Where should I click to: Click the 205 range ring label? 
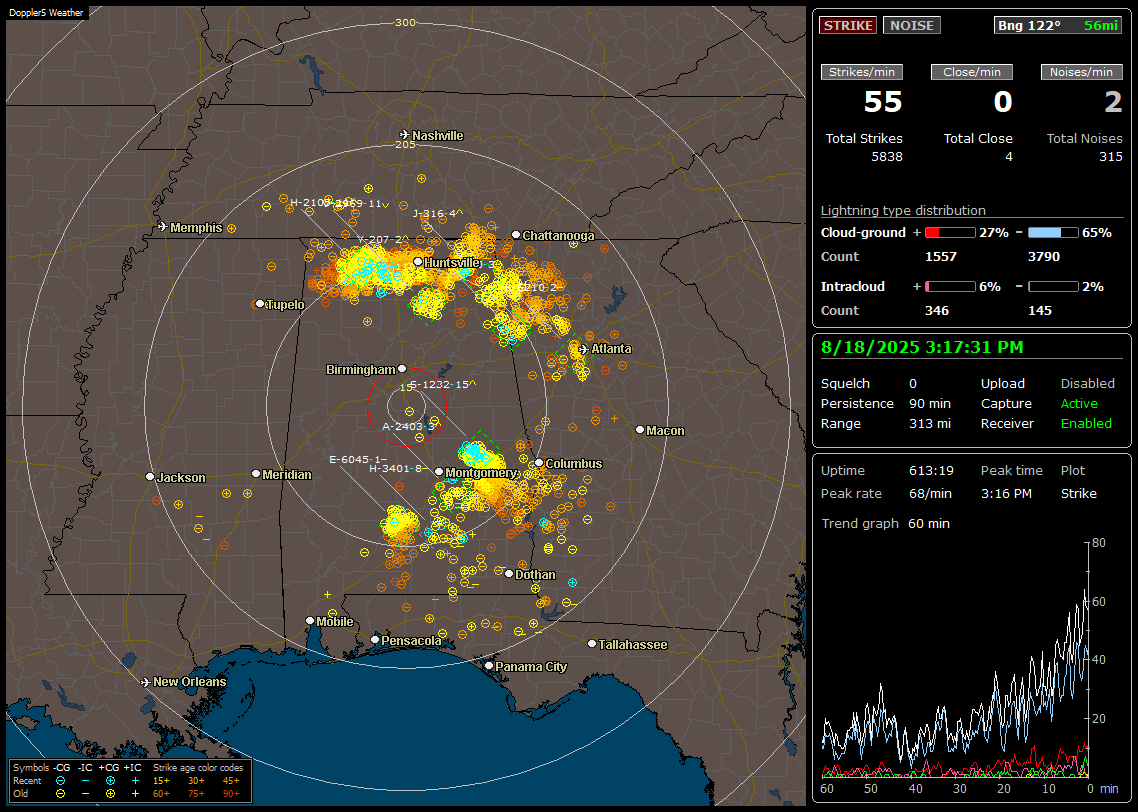(x=405, y=144)
